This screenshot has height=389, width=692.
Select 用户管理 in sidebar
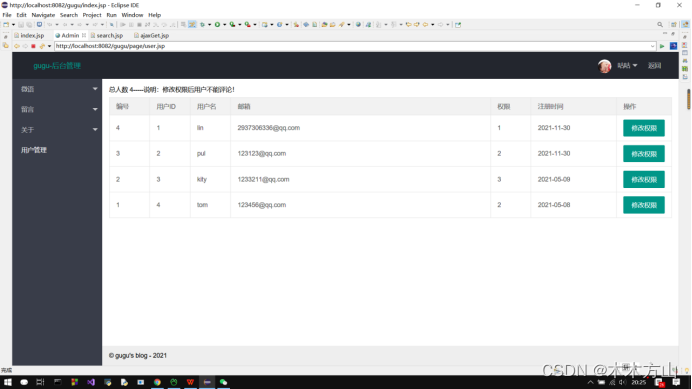[34, 150]
